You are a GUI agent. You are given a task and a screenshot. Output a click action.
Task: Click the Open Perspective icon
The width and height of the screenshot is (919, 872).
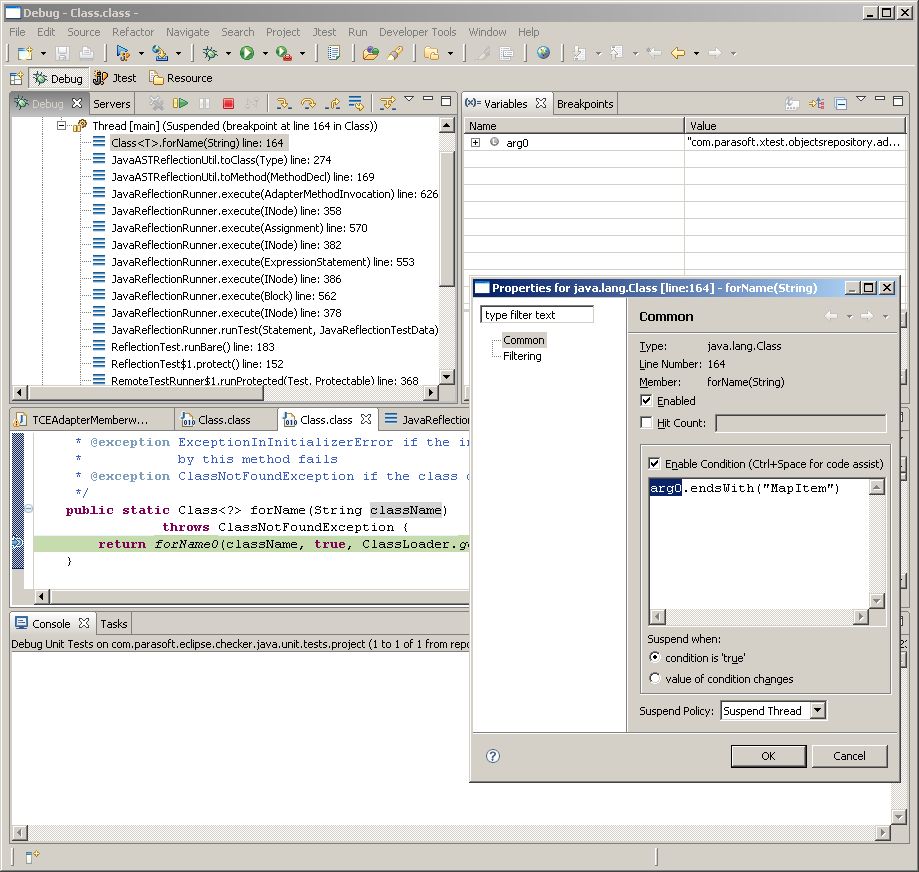(x=17, y=78)
